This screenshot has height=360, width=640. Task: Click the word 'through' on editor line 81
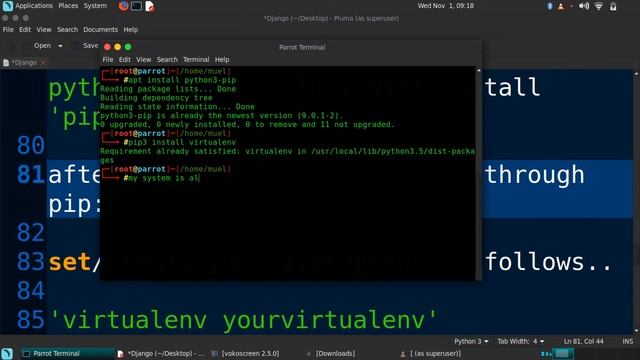[x=535, y=176]
